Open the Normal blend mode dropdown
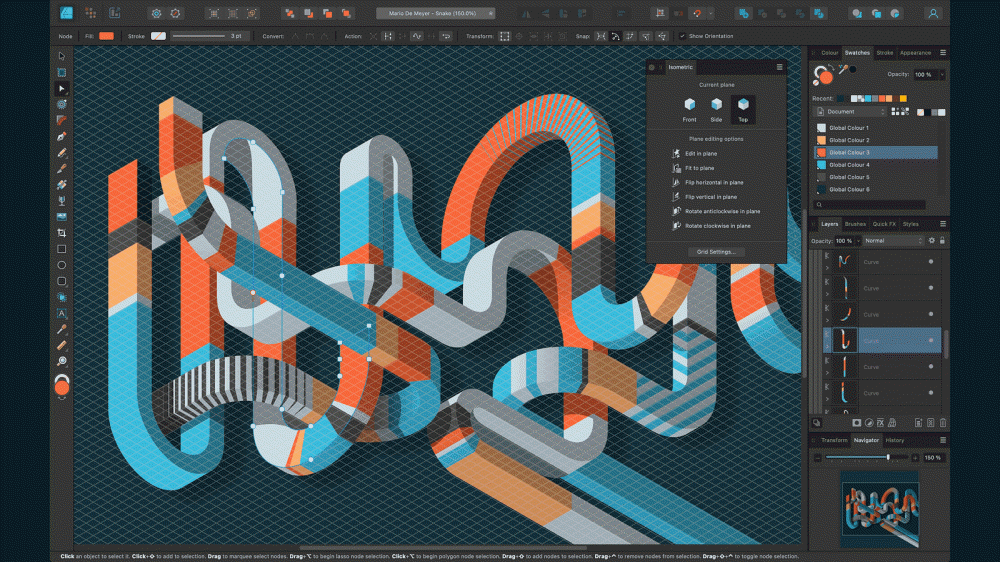Image resolution: width=1000 pixels, height=562 pixels. [x=891, y=241]
